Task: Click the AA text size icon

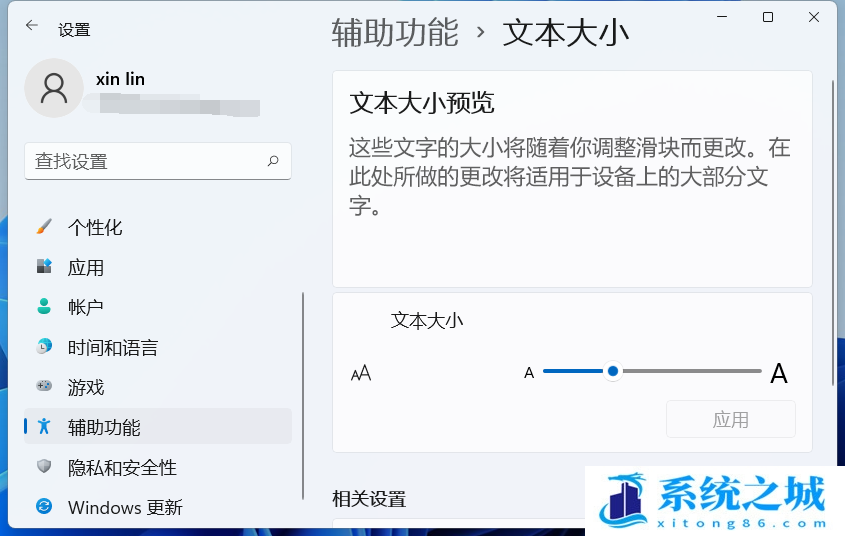Action: [361, 373]
